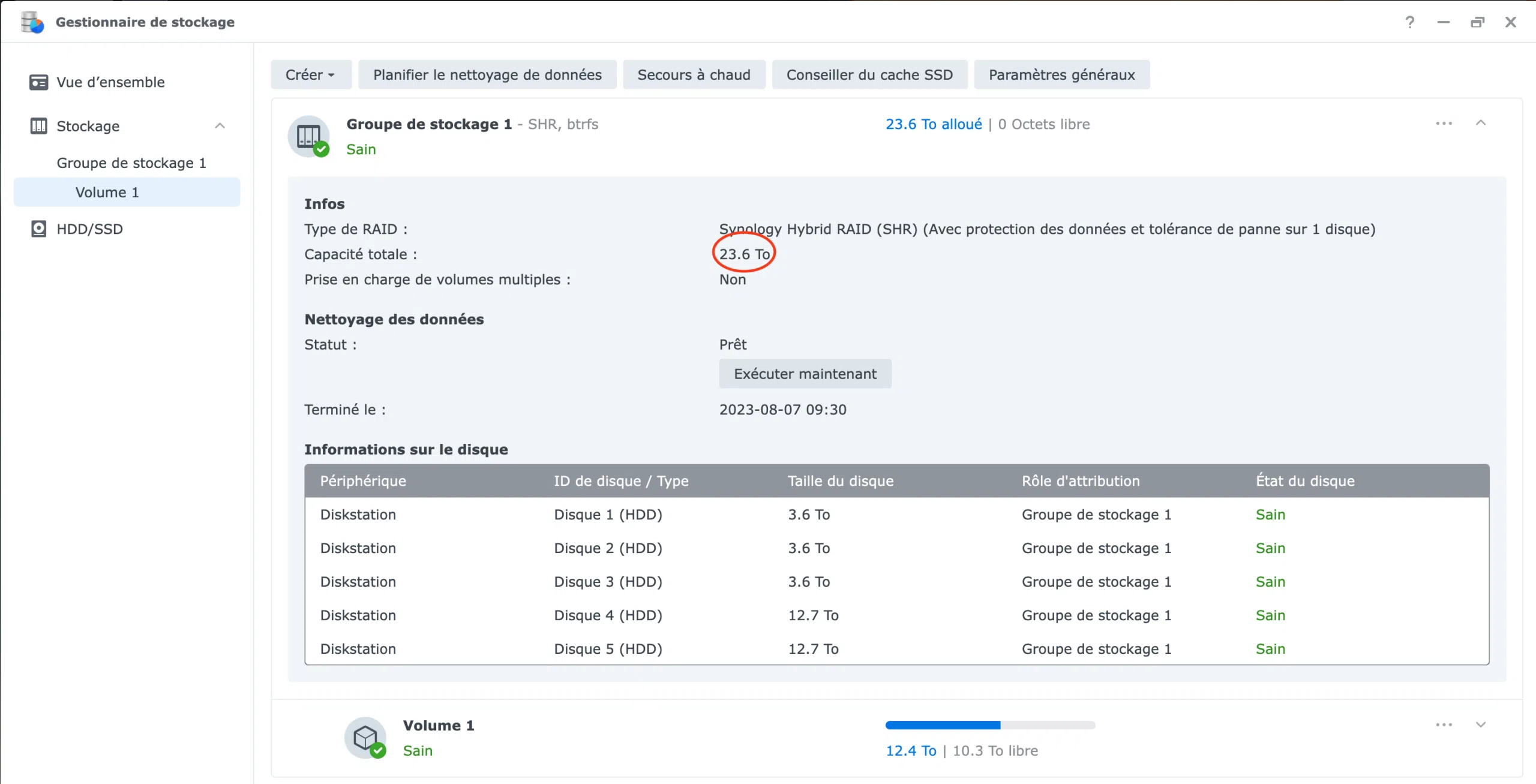Collapse the Groupe de stockage 1 panel

tap(1480, 124)
